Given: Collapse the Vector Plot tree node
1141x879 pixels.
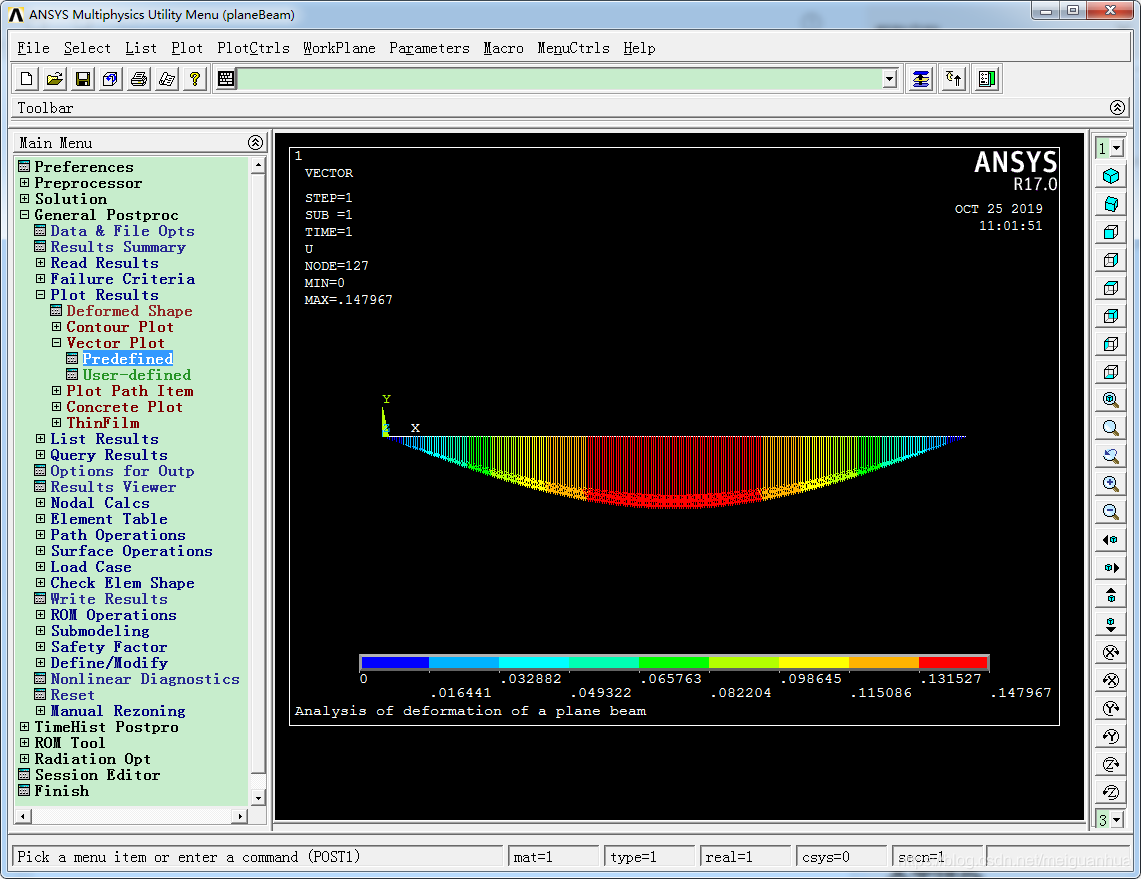Looking at the screenshot, I should [57, 343].
